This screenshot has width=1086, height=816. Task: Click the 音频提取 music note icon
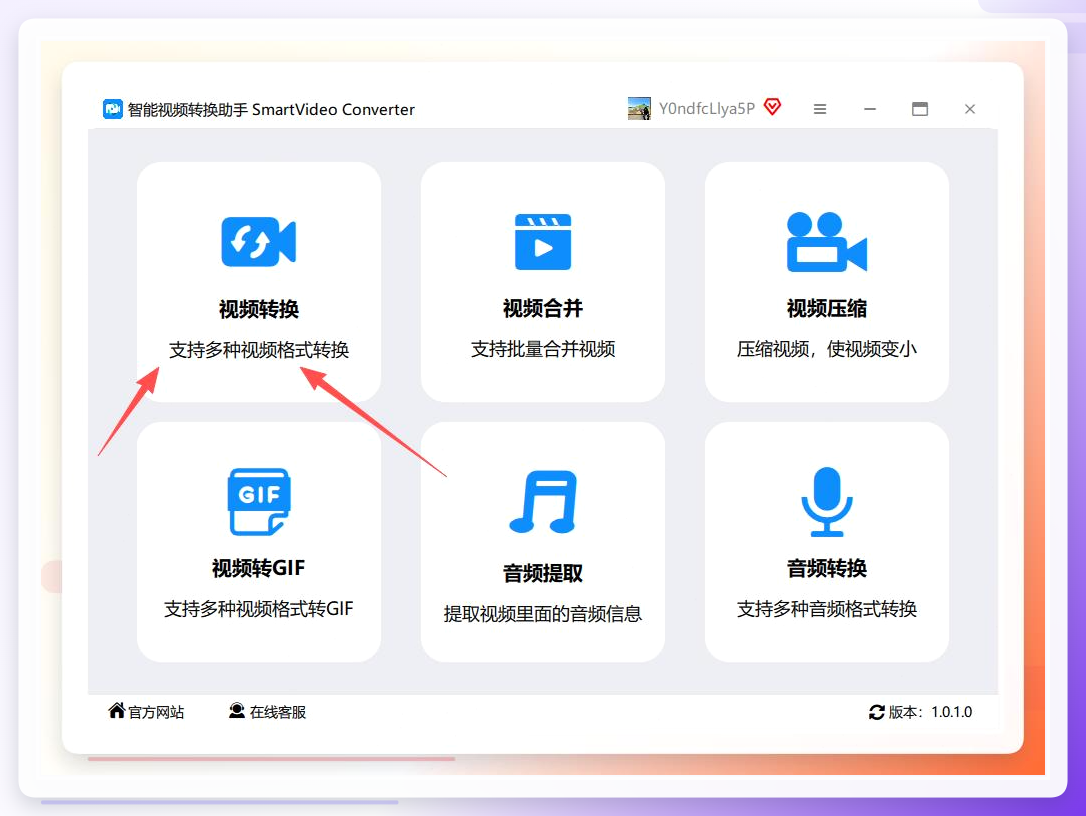click(543, 502)
